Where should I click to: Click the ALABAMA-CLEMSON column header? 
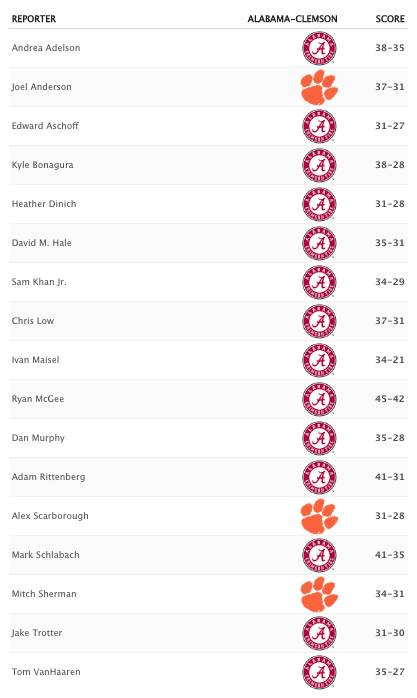click(292, 19)
